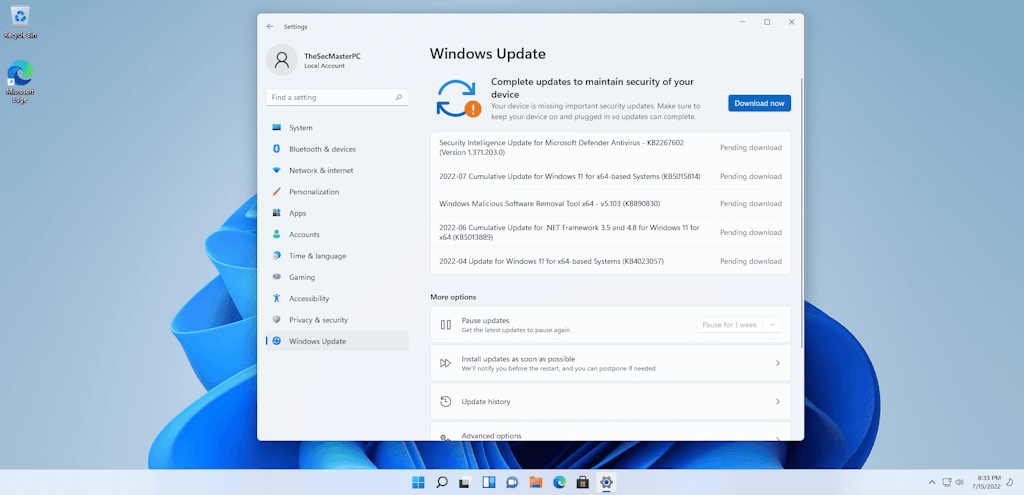Open the Pause for 1 week dropdown arrow
Viewport: 1024px width, 495px height.
pos(773,325)
